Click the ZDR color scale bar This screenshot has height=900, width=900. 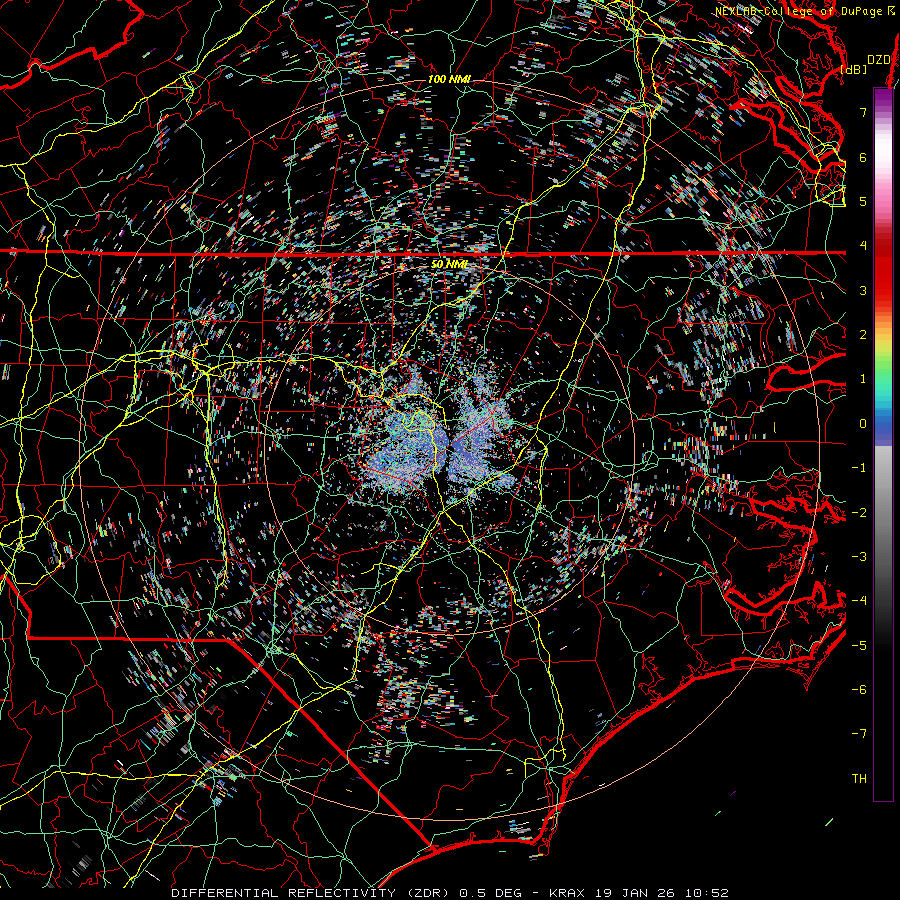883,444
